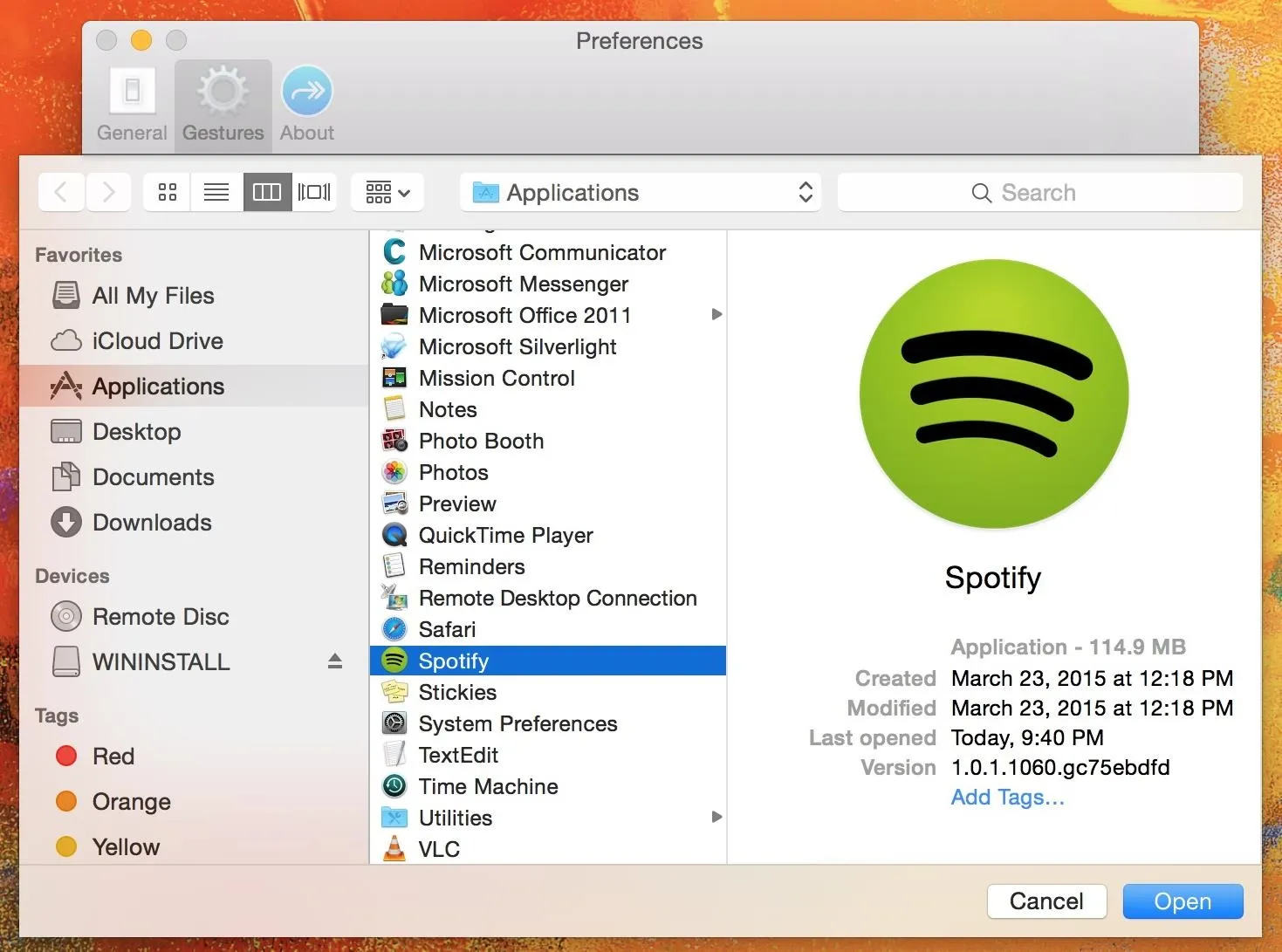Open Downloads in sidebar
This screenshot has width=1282, height=952.
tap(194, 523)
